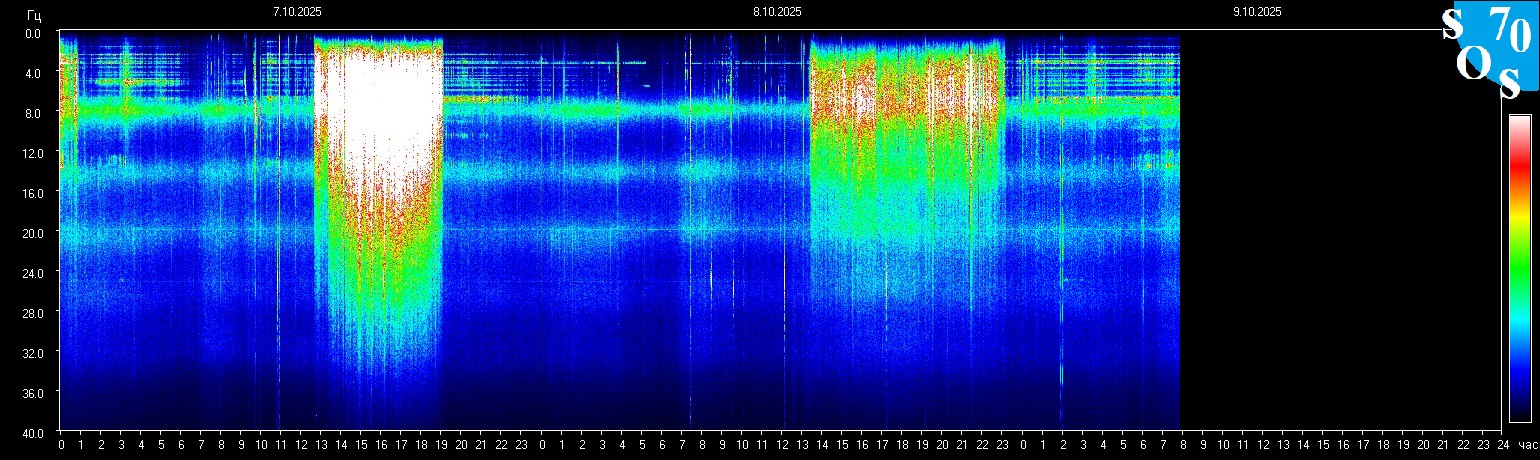1540x460 pixels.
Task: Click the 9.10.2025 date label
Action: [1257, 12]
